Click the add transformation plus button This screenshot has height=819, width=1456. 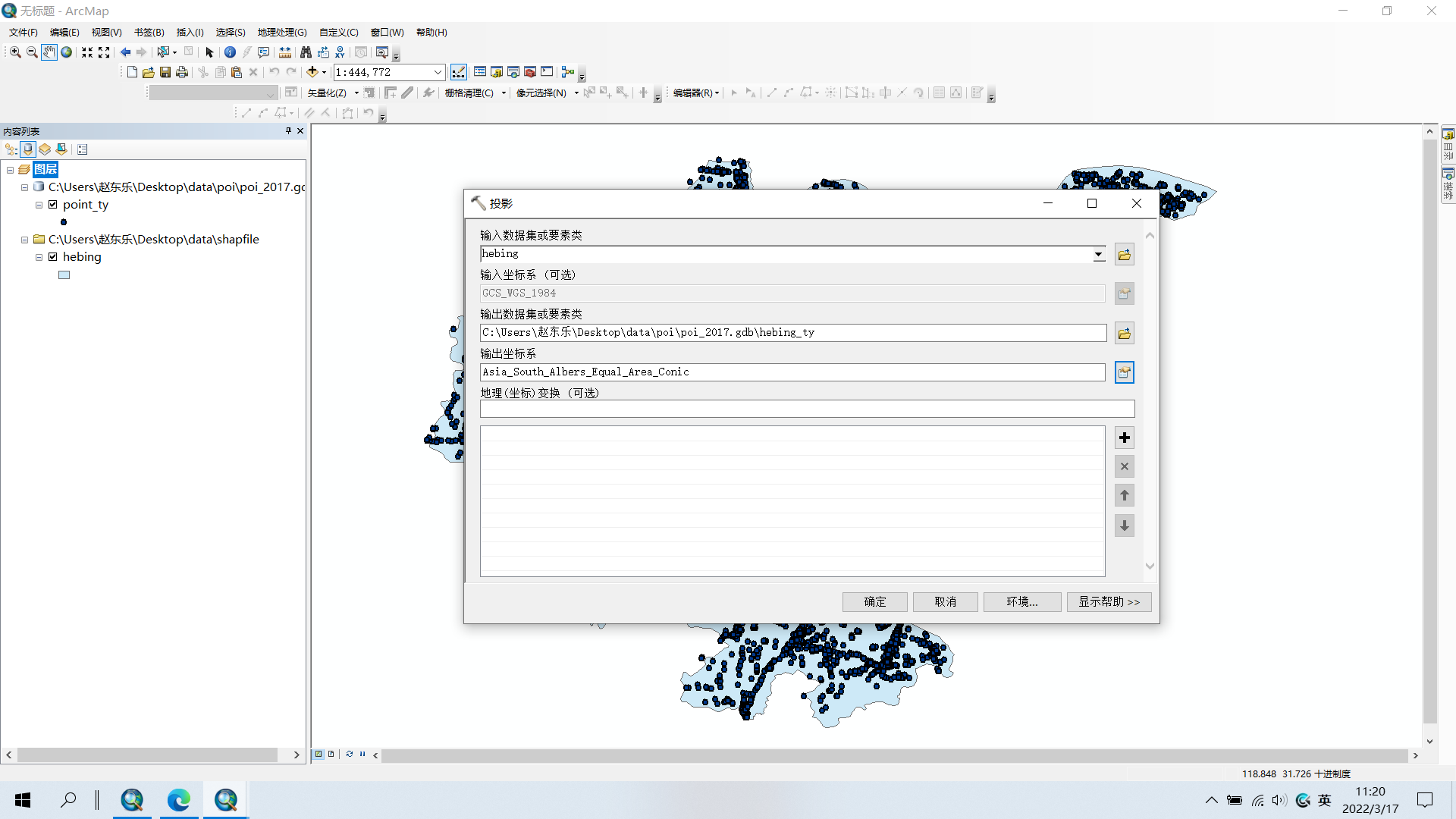(1124, 438)
